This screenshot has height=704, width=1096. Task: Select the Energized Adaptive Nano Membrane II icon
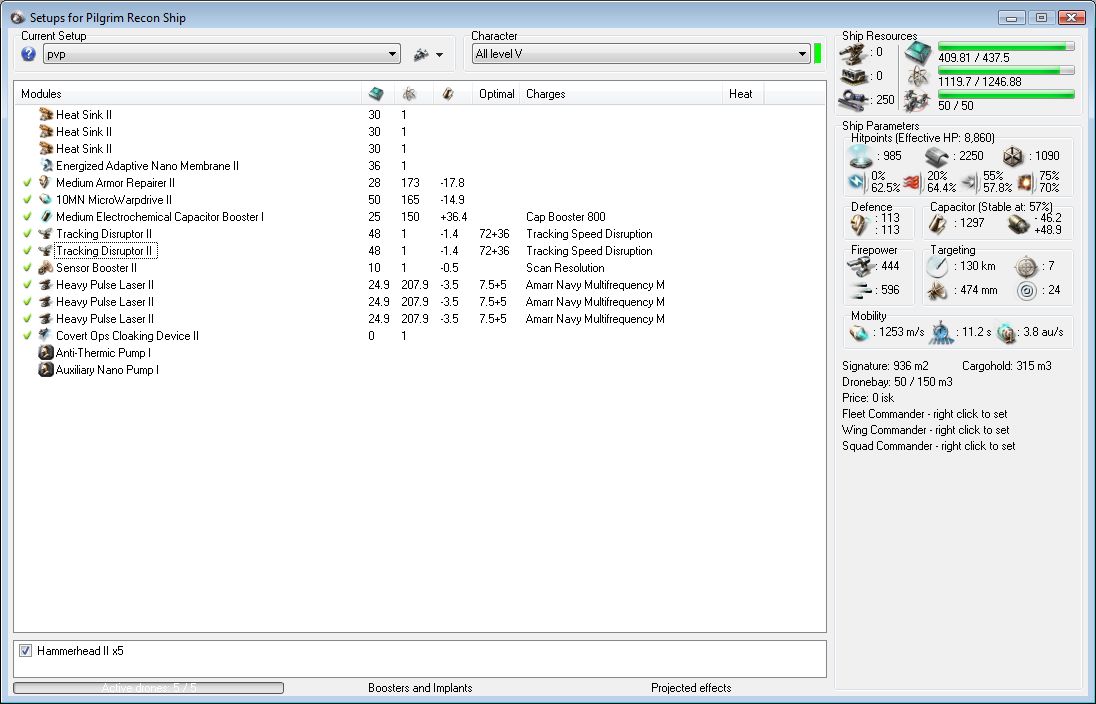click(x=46, y=166)
